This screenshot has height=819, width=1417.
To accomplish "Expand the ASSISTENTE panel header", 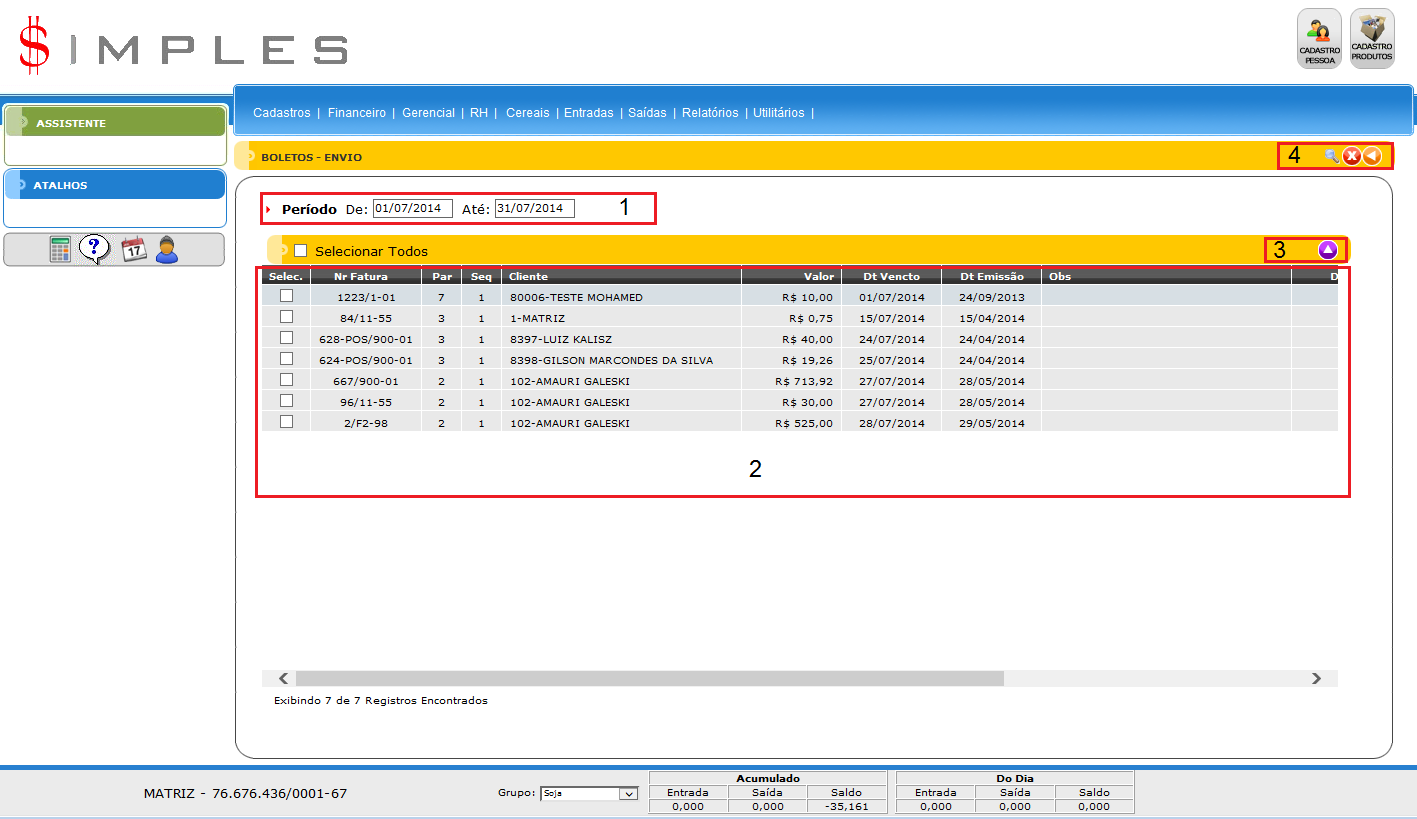I will pos(115,123).
